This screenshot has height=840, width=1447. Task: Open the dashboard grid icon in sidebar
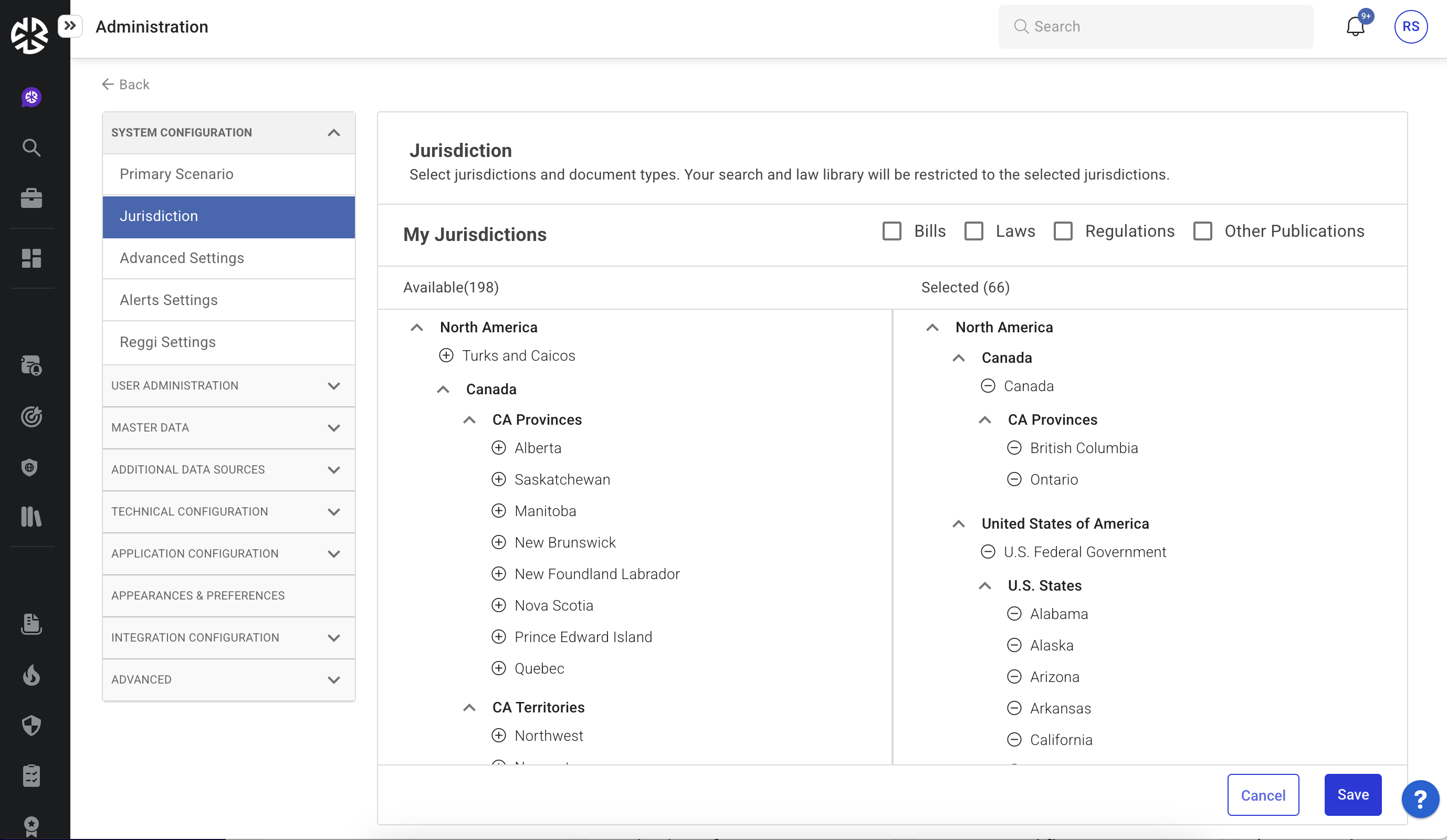31,258
